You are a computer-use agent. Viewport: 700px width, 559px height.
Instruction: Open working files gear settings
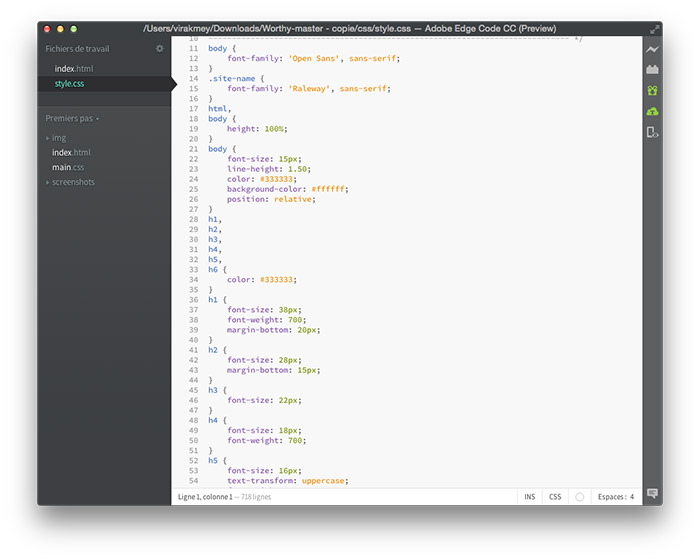pos(159,49)
